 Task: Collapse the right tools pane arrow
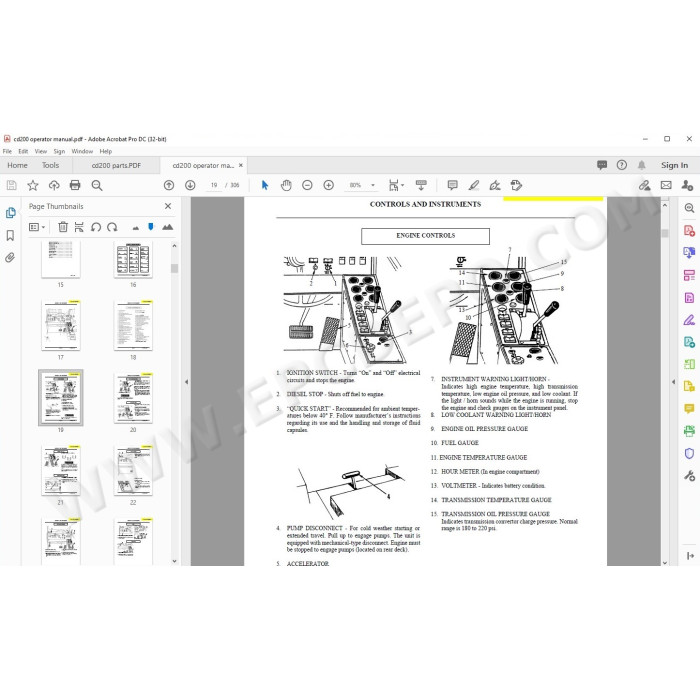click(673, 382)
